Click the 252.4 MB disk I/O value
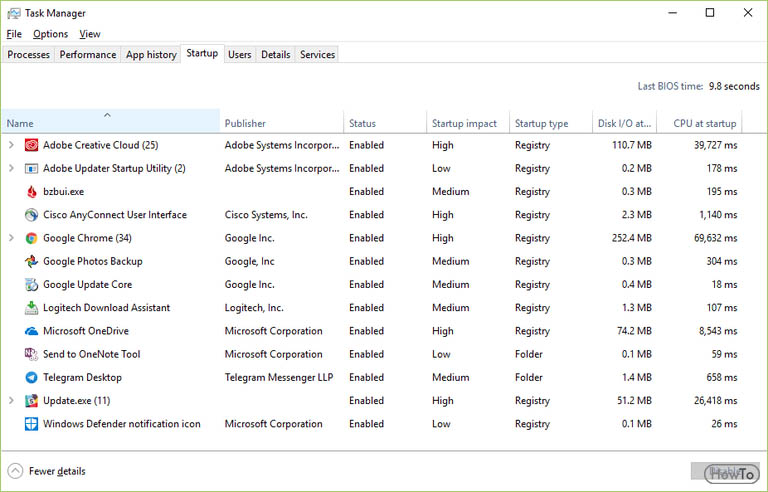Viewport: 768px width, 492px height. pos(631,238)
